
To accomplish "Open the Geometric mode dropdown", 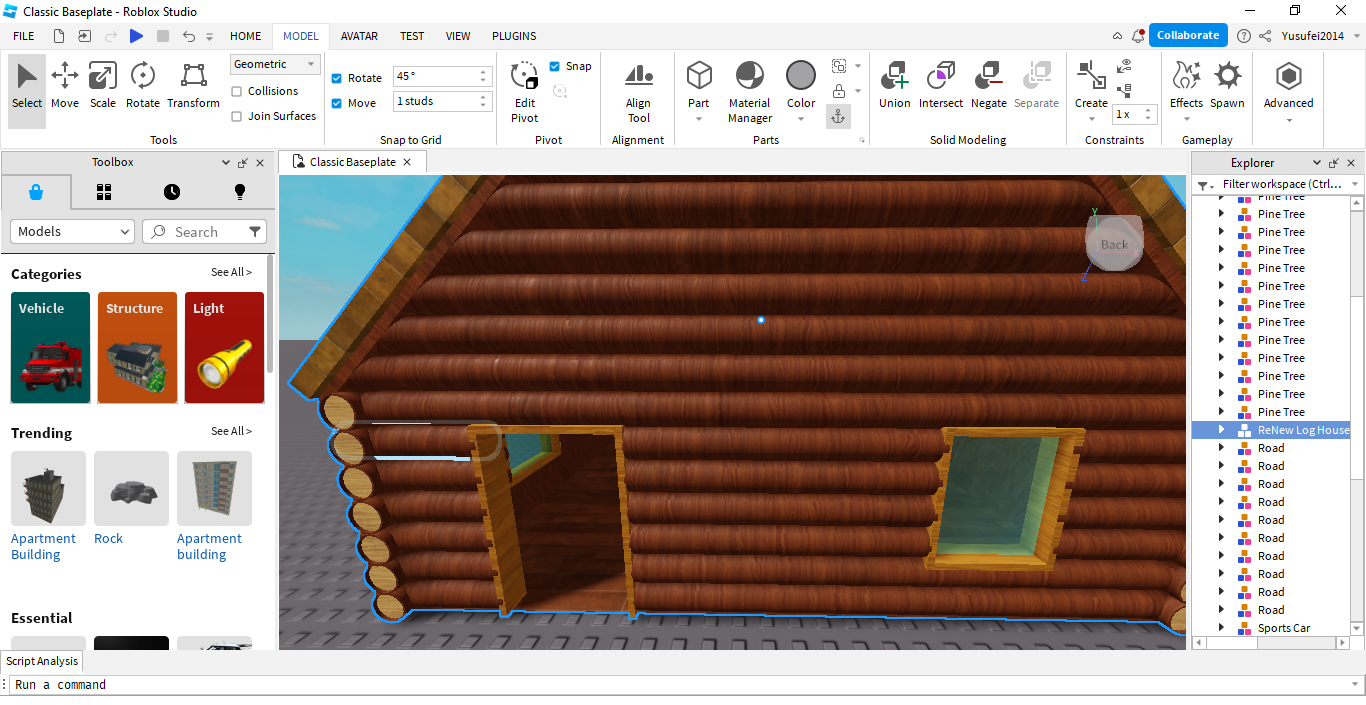I will tap(275, 64).
